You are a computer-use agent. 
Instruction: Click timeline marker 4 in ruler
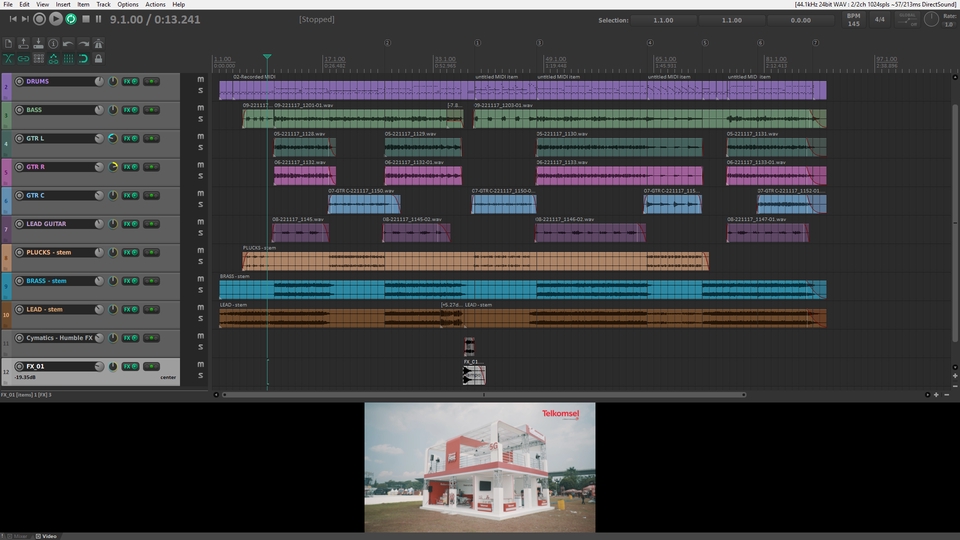[650, 43]
